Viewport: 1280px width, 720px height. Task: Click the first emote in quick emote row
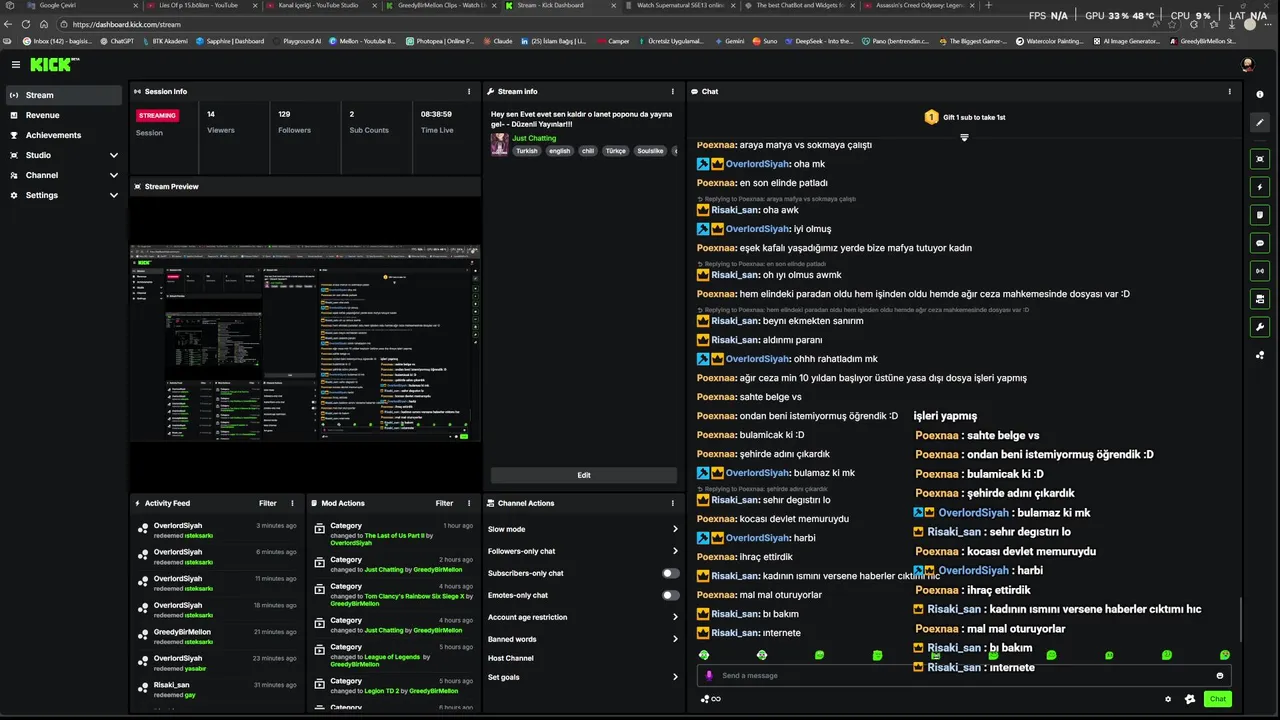[704, 655]
